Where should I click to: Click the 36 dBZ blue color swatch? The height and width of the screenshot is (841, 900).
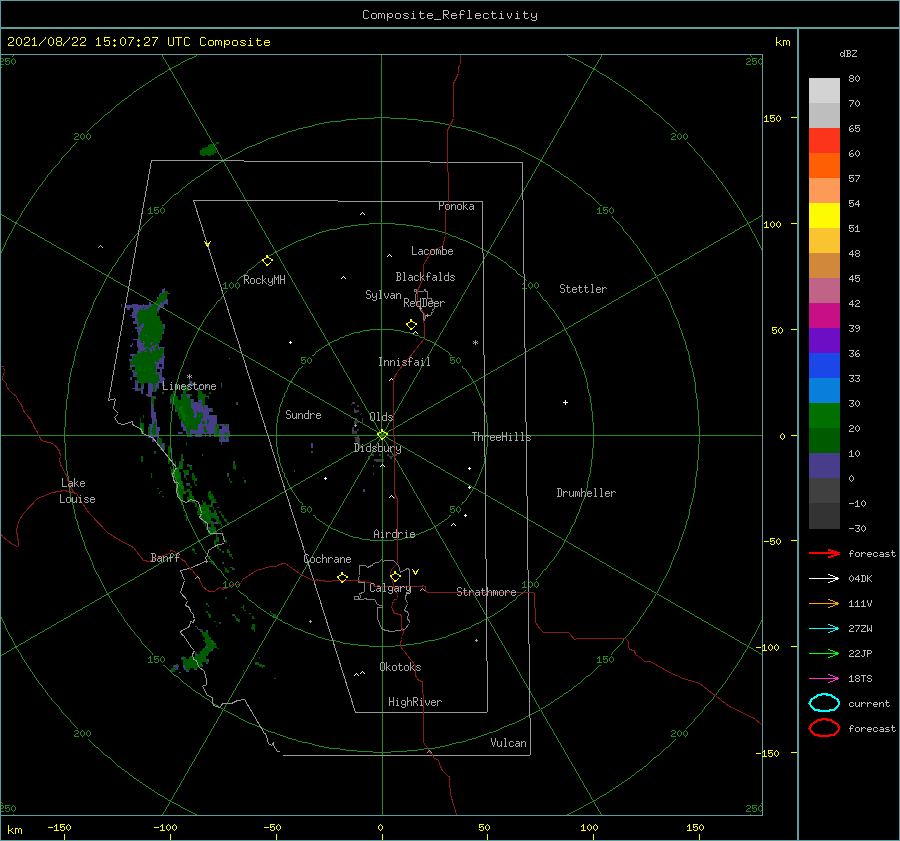(824, 365)
